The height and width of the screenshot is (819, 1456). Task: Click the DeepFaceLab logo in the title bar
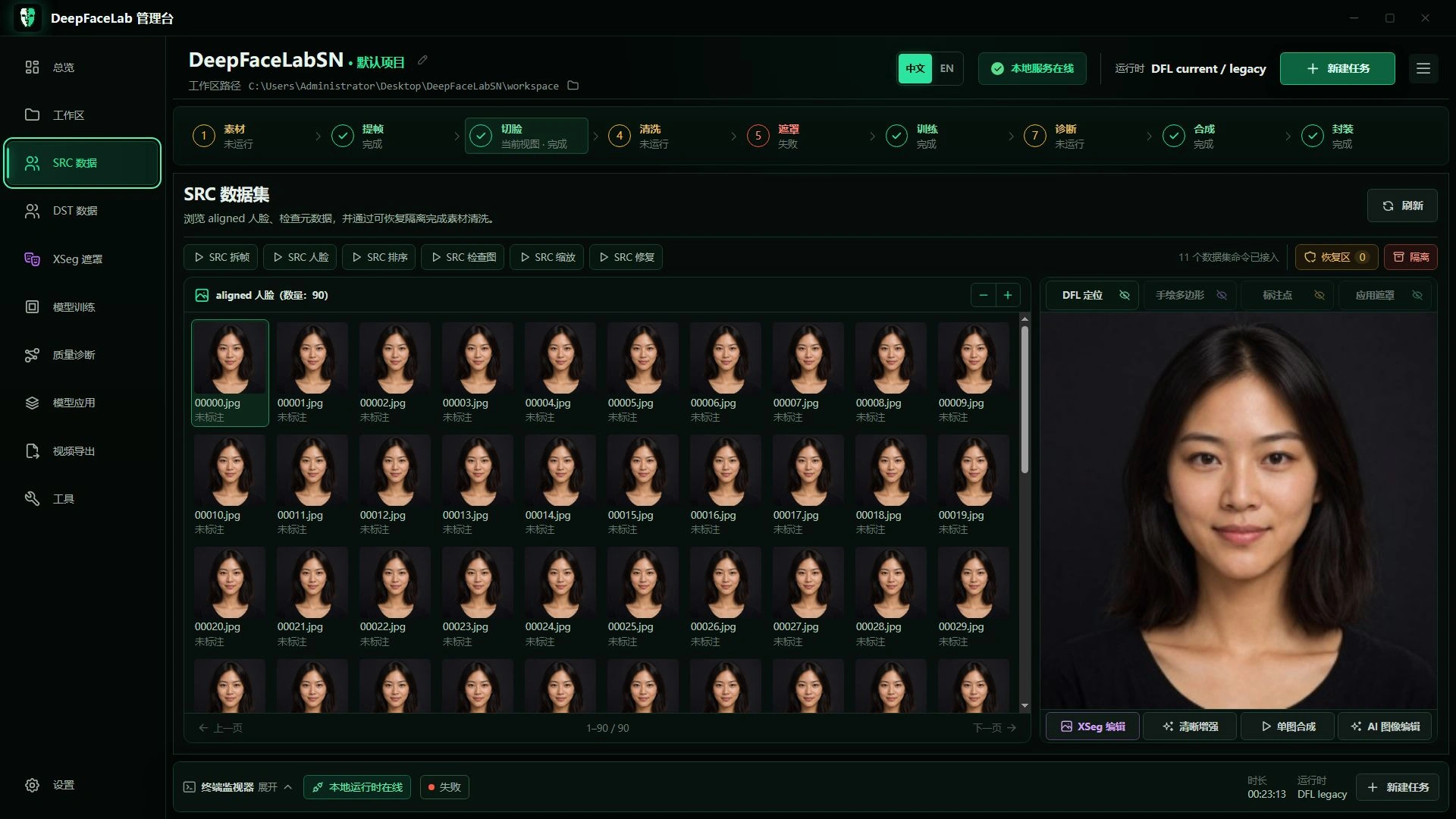pos(28,17)
